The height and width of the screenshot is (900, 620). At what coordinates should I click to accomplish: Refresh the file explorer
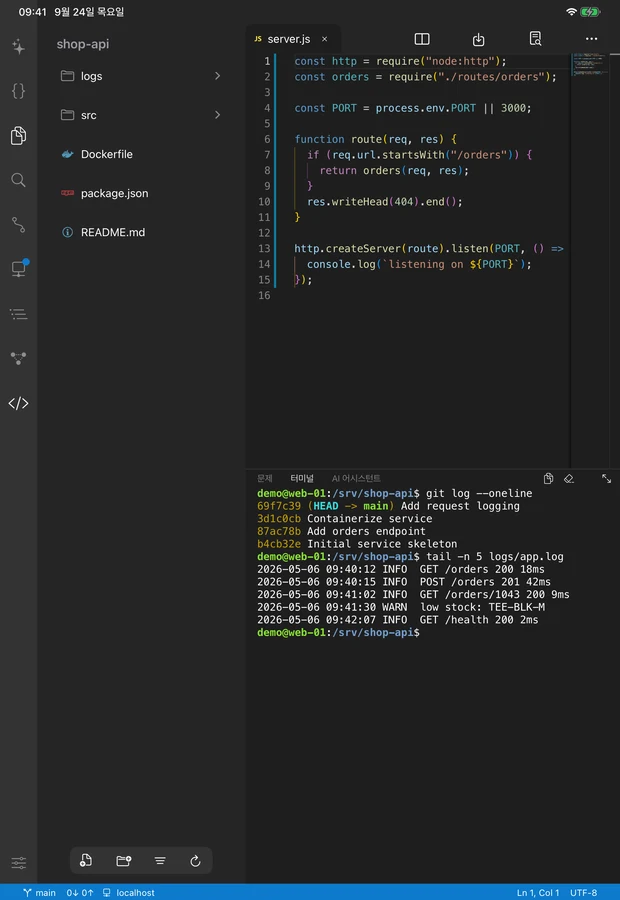[195, 860]
